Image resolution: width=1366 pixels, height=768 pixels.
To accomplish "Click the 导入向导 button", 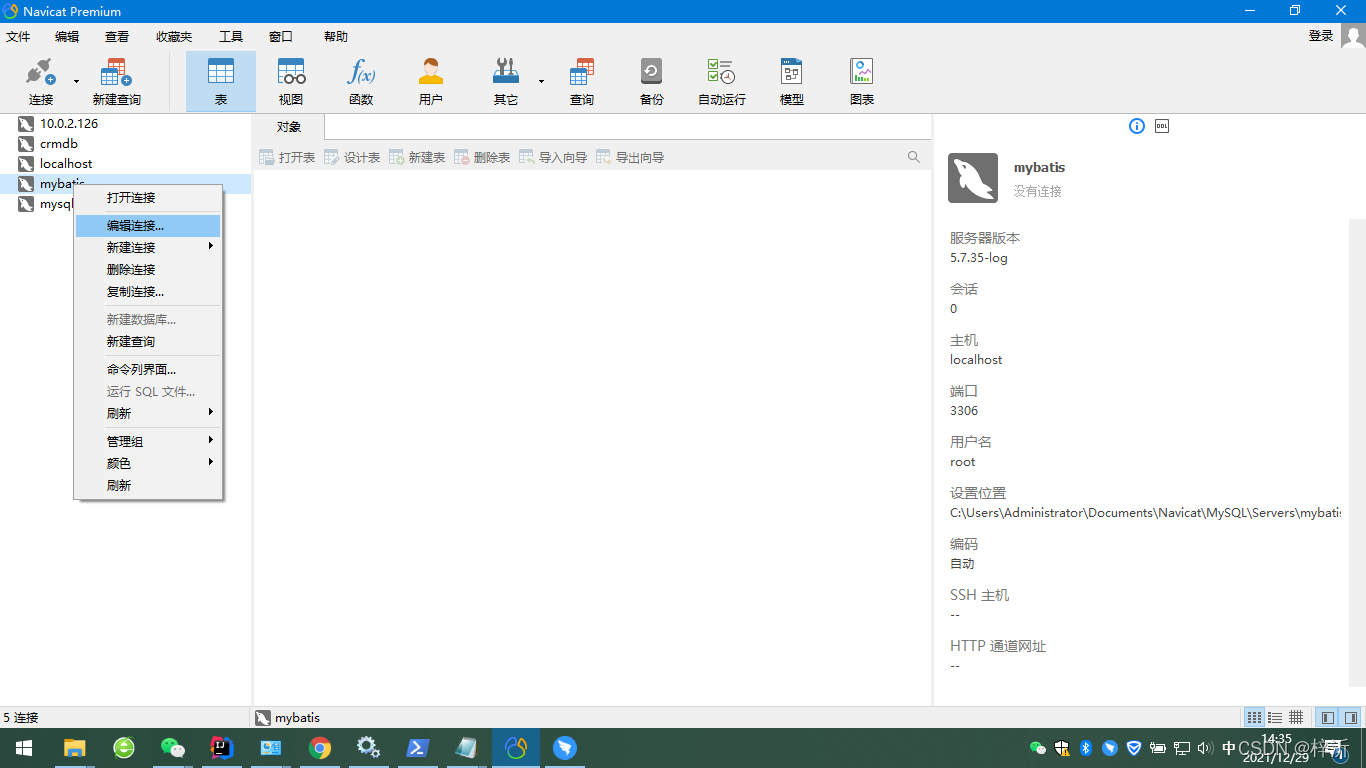I will point(553,157).
